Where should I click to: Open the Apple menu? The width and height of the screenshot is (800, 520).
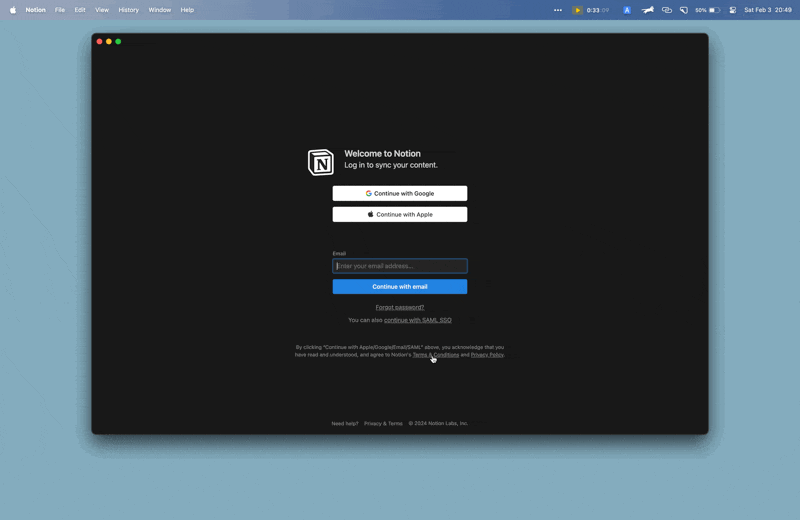pos(13,10)
